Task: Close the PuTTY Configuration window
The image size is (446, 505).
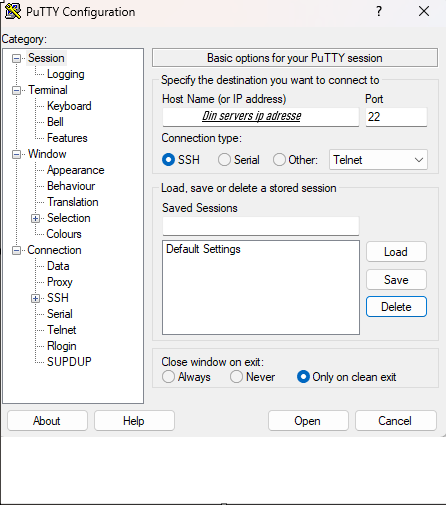Action: pos(424,12)
